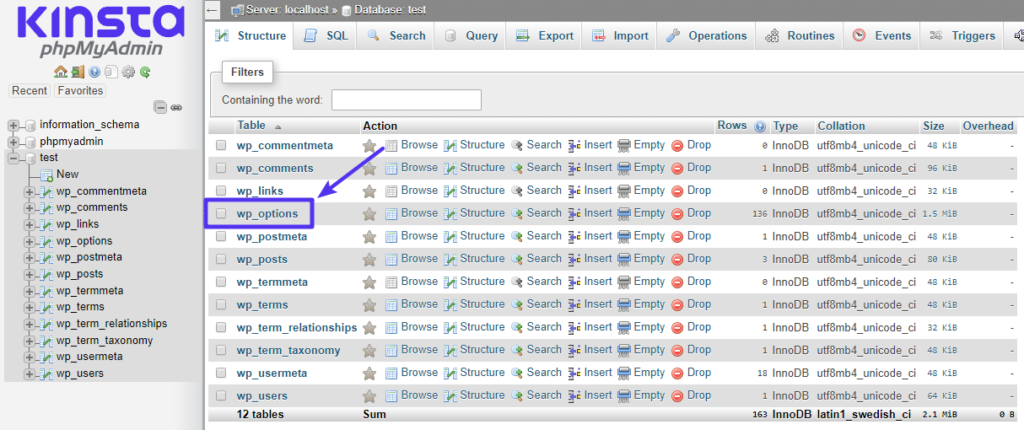Collapse the test database tree node
1024x430 pixels.
pos(13,158)
